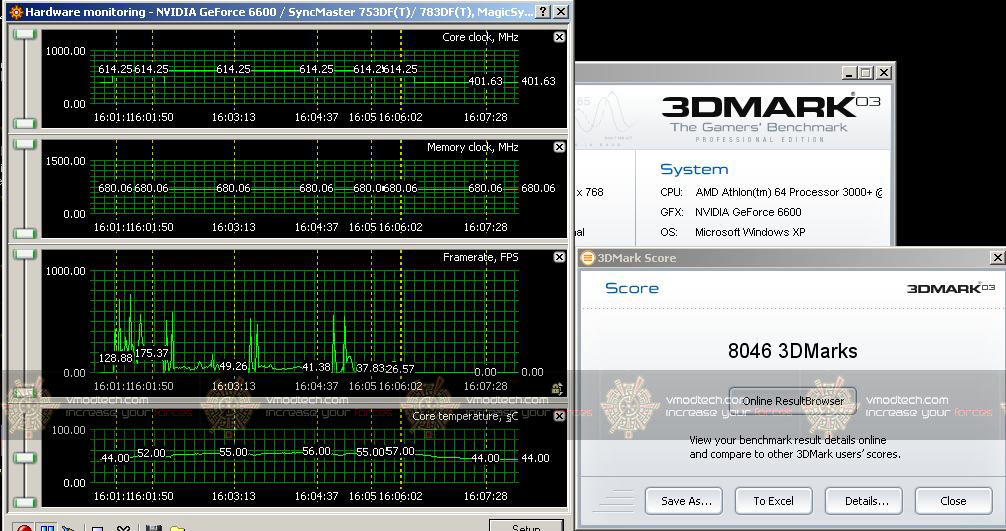Image resolution: width=1006 pixels, height=531 pixels.
Task: Click the 41.38 framerate value
Action: pos(316,367)
